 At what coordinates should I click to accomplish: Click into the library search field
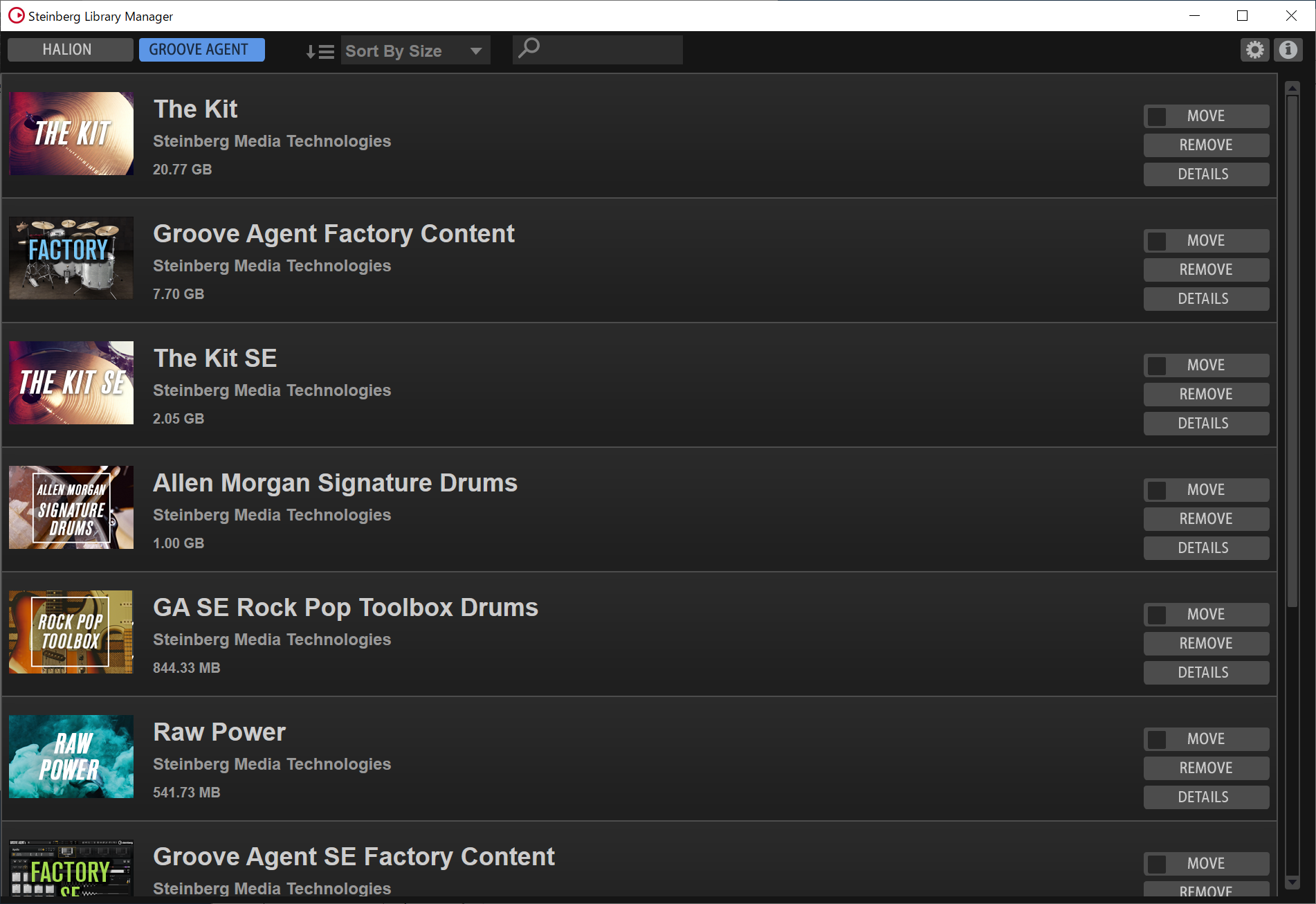tap(597, 50)
